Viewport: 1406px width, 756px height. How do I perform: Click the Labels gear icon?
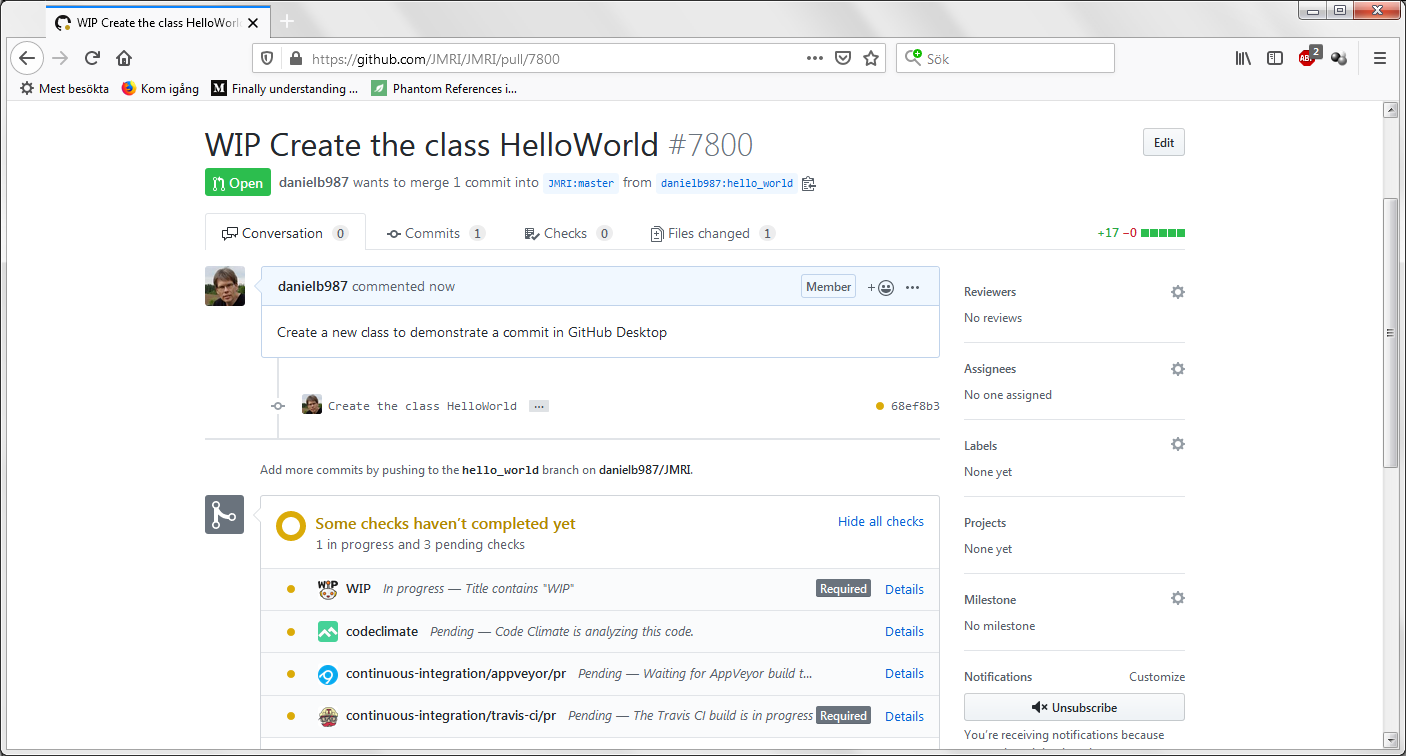point(1177,445)
